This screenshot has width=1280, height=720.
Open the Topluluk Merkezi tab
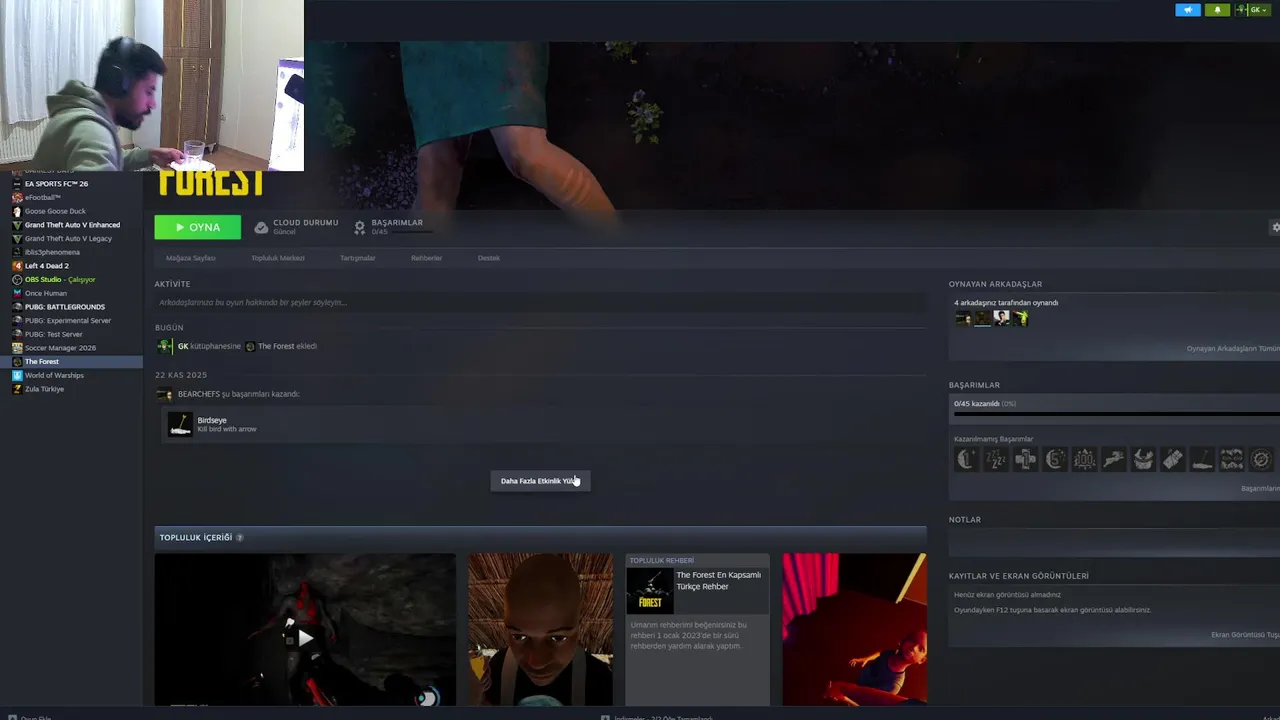point(278,258)
